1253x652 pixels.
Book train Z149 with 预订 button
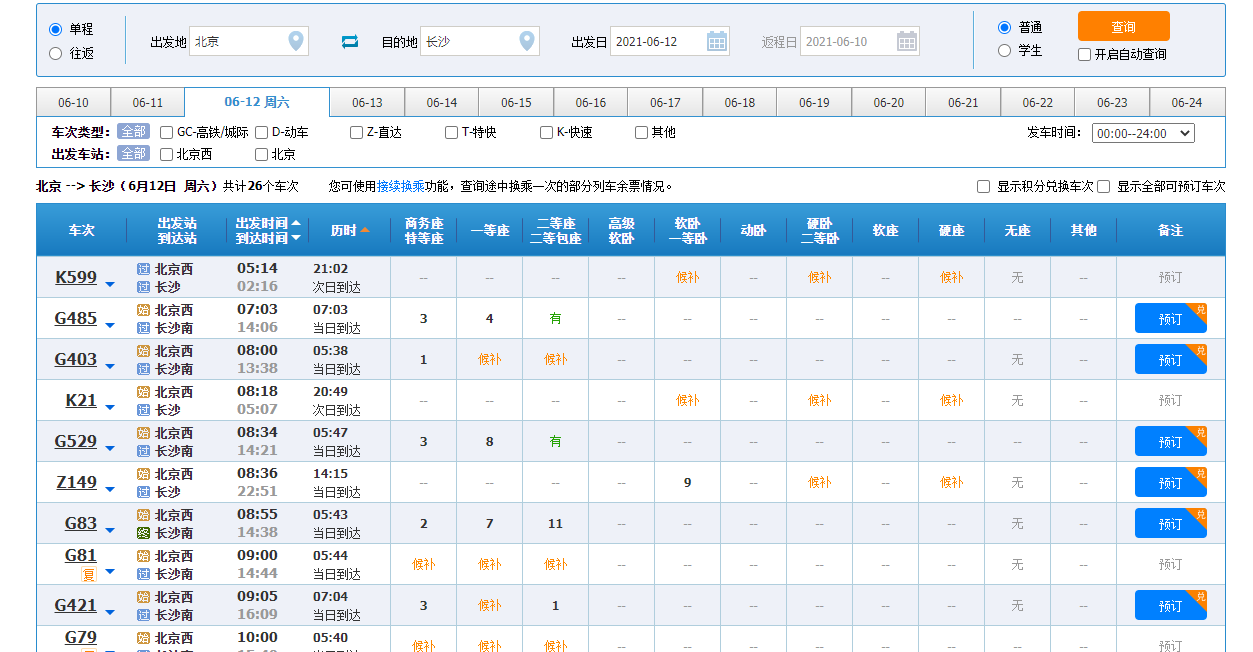[x=1170, y=483]
